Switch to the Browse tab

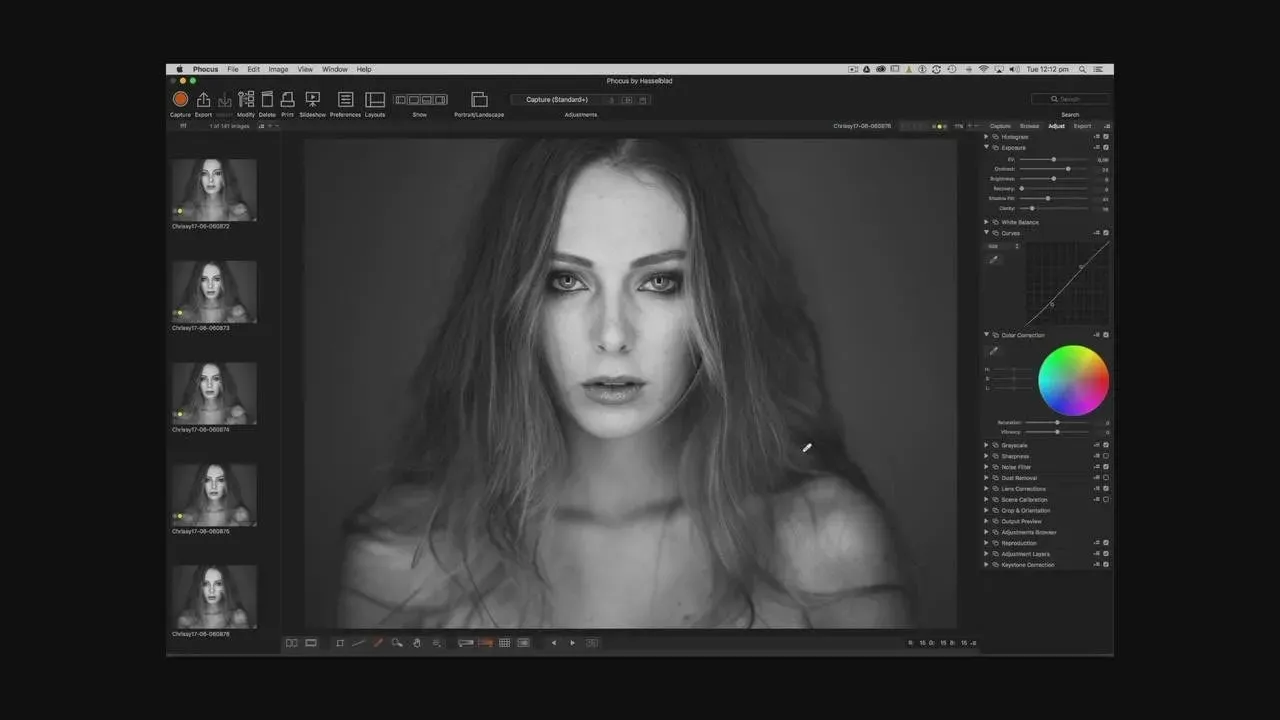point(1029,126)
